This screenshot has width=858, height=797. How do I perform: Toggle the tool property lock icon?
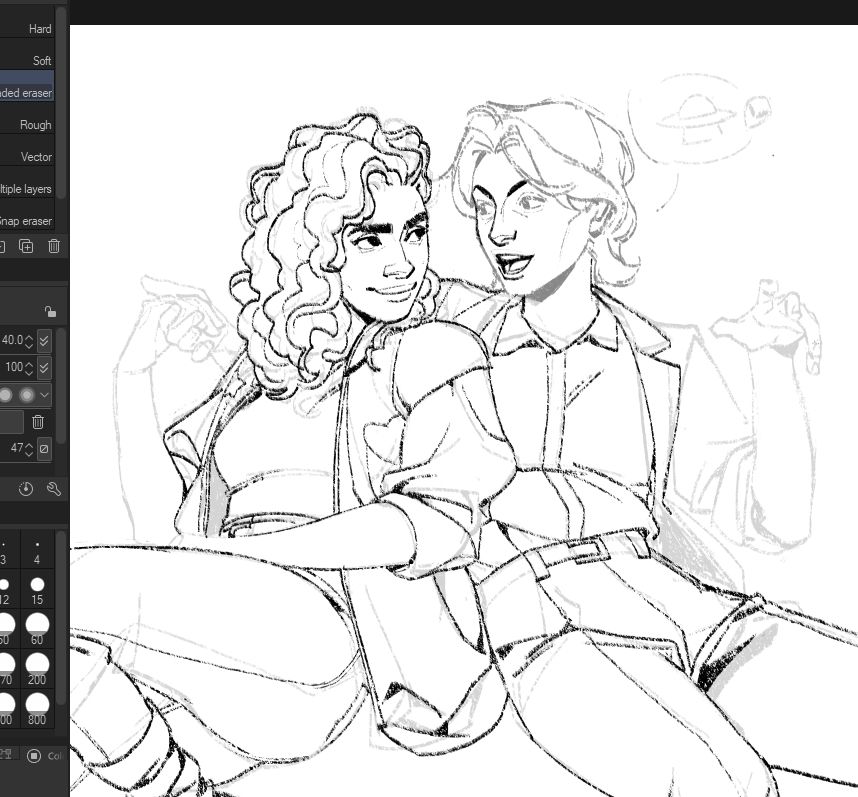[x=50, y=312]
